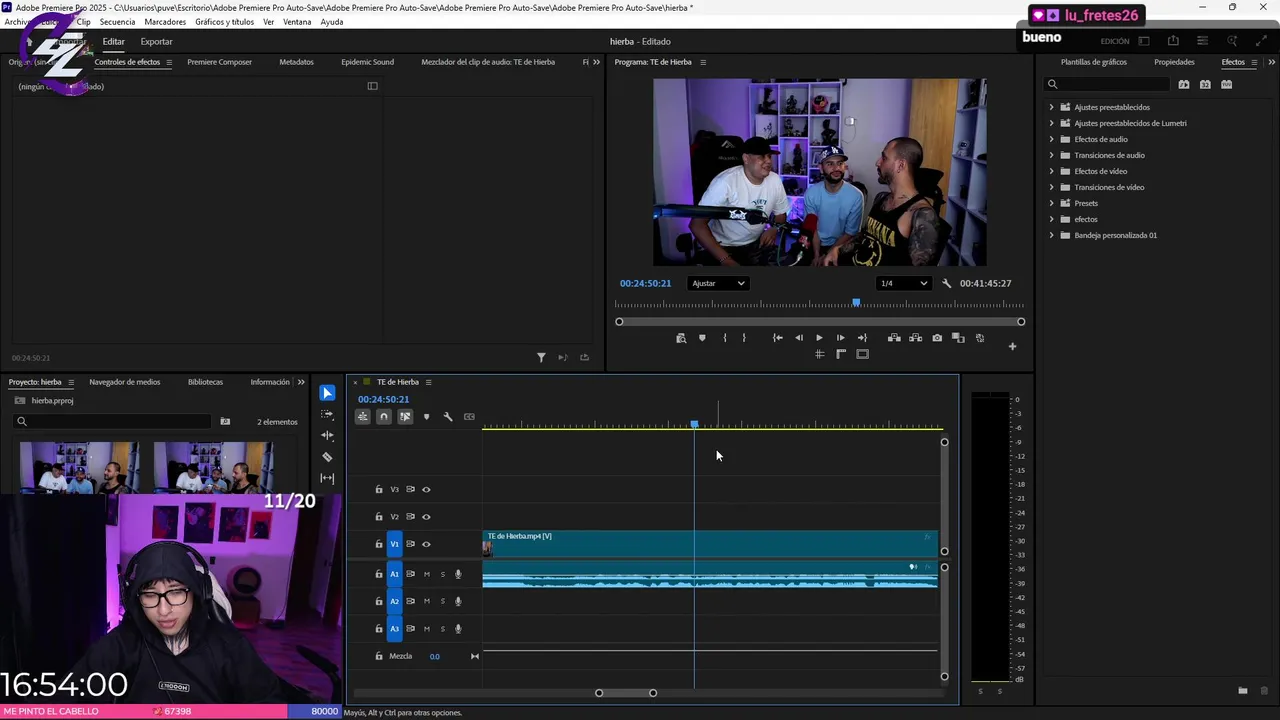Go to Out point in Program monitor
Screen dimensions: 1280x720
[x=862, y=338]
